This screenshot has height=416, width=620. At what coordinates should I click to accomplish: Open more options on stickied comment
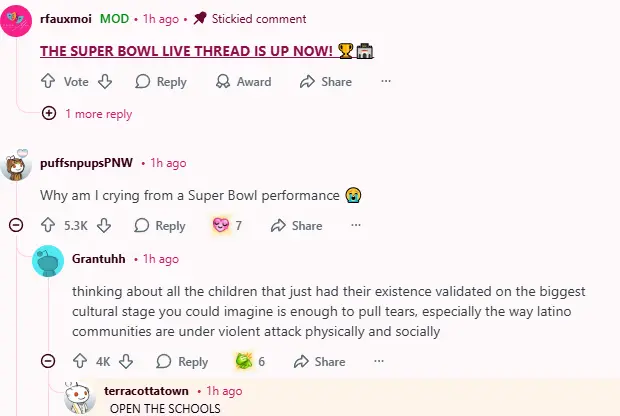tap(386, 82)
